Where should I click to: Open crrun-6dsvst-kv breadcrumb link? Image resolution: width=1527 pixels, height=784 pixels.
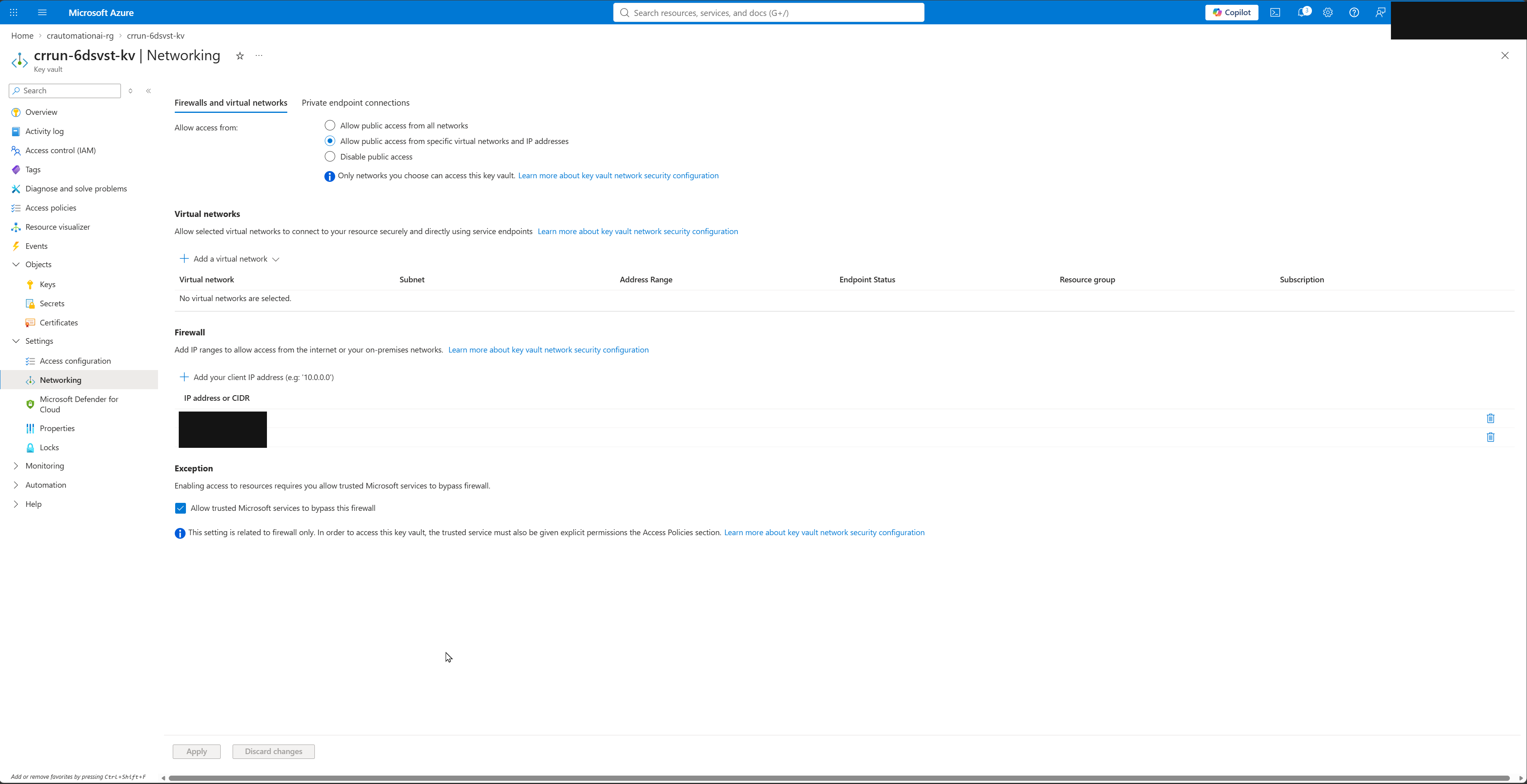point(155,35)
